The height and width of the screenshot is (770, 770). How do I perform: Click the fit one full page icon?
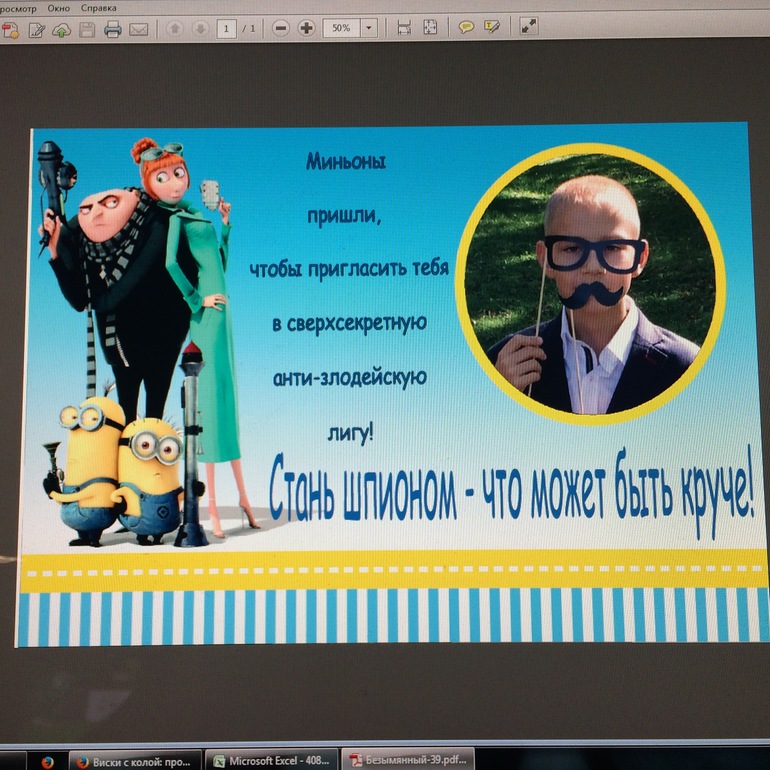[x=430, y=27]
